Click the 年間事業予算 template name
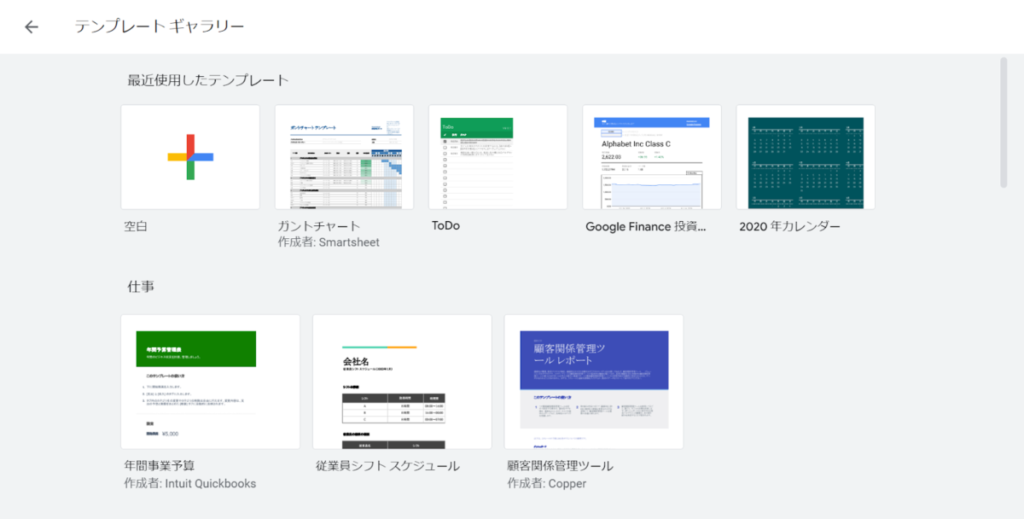 pyautogui.click(x=159, y=466)
